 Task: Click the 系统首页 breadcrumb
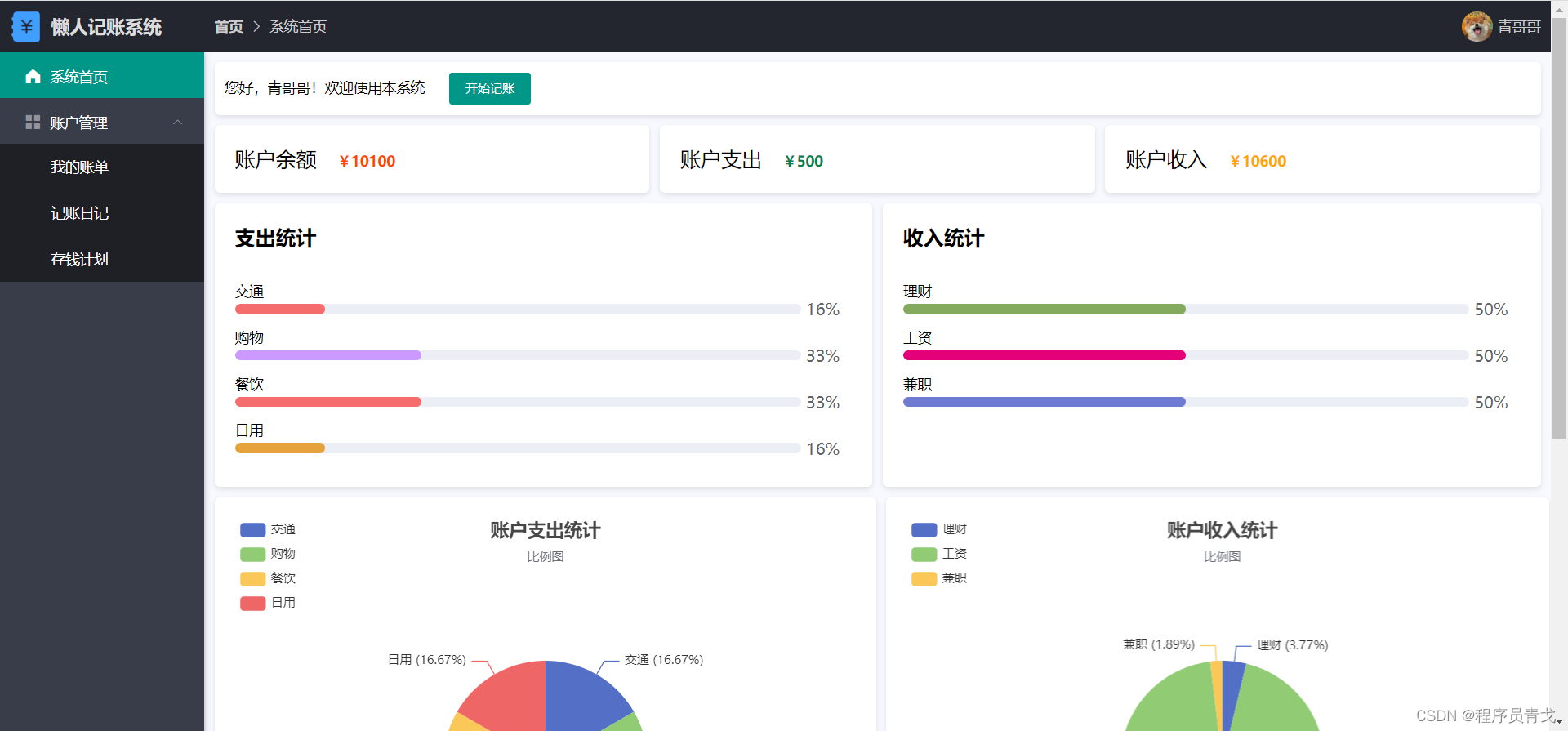tap(298, 27)
